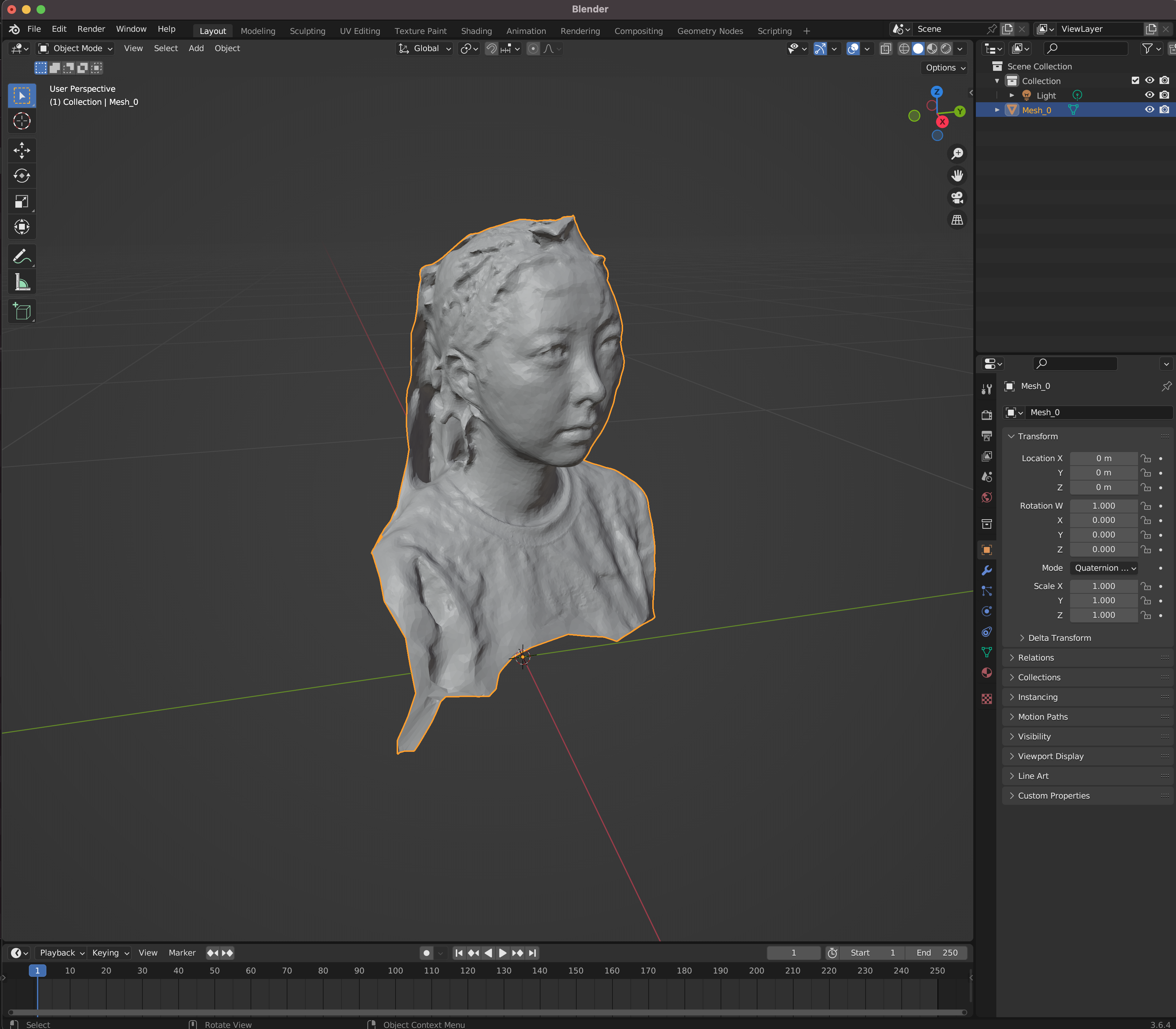The width and height of the screenshot is (1176, 1029).
Task: Open the Render properties tab
Action: pos(986,414)
